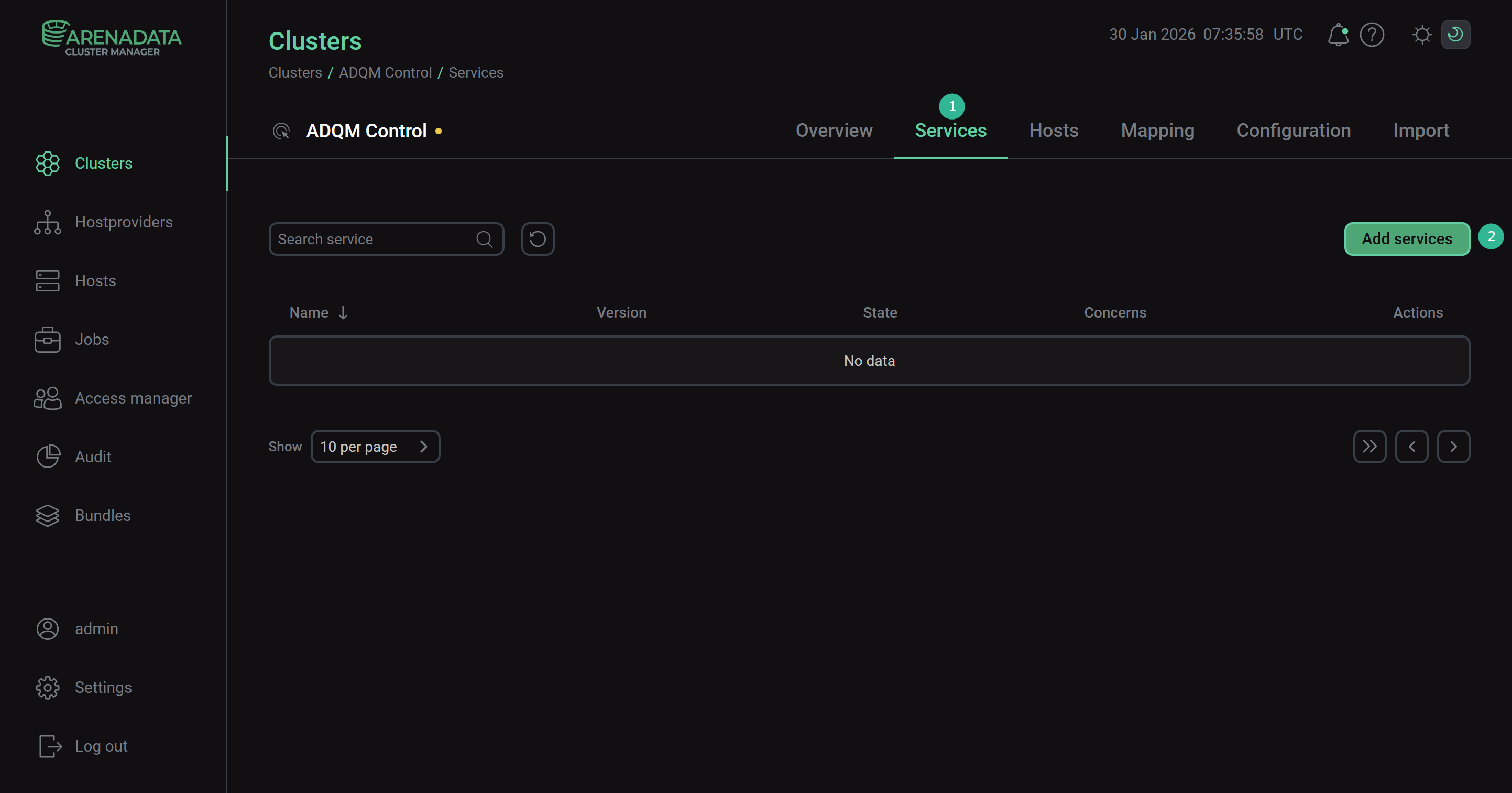Open help using the question mark icon
Screen dimensions: 1512x793
(1372, 35)
